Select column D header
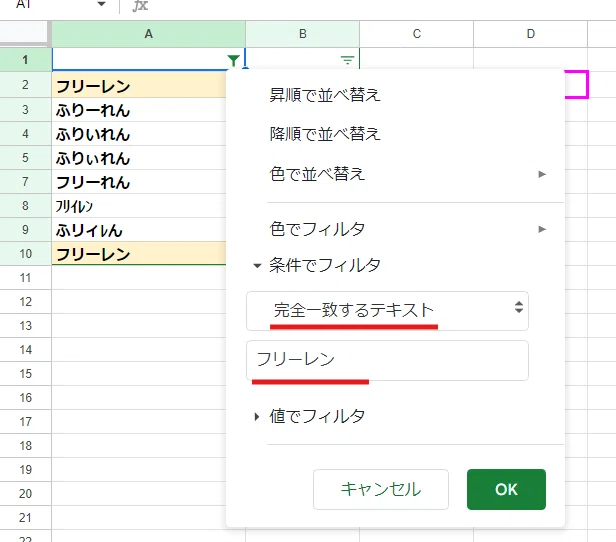This screenshot has height=542, width=616. (530, 34)
